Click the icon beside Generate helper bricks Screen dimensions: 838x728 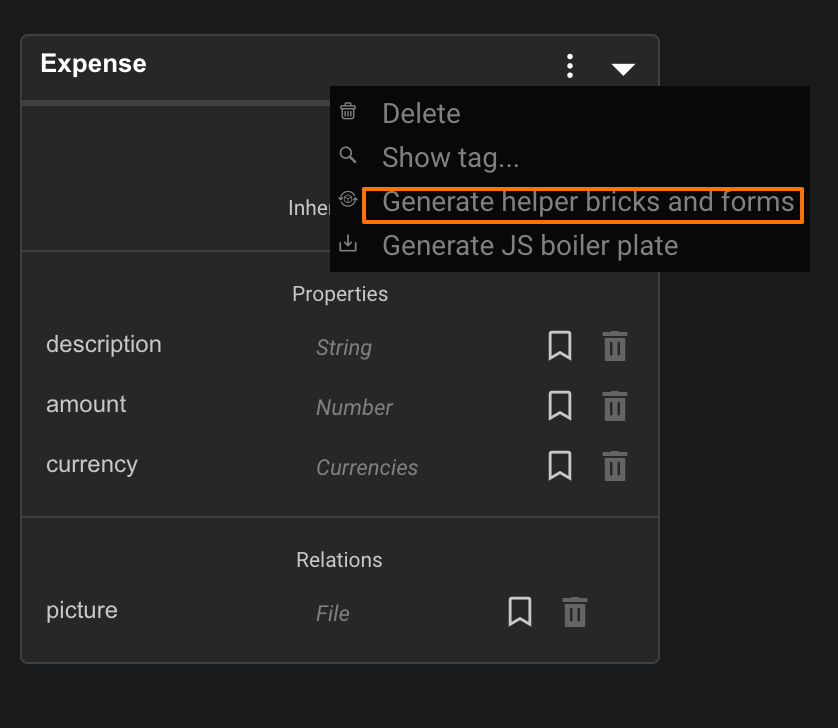(348, 201)
